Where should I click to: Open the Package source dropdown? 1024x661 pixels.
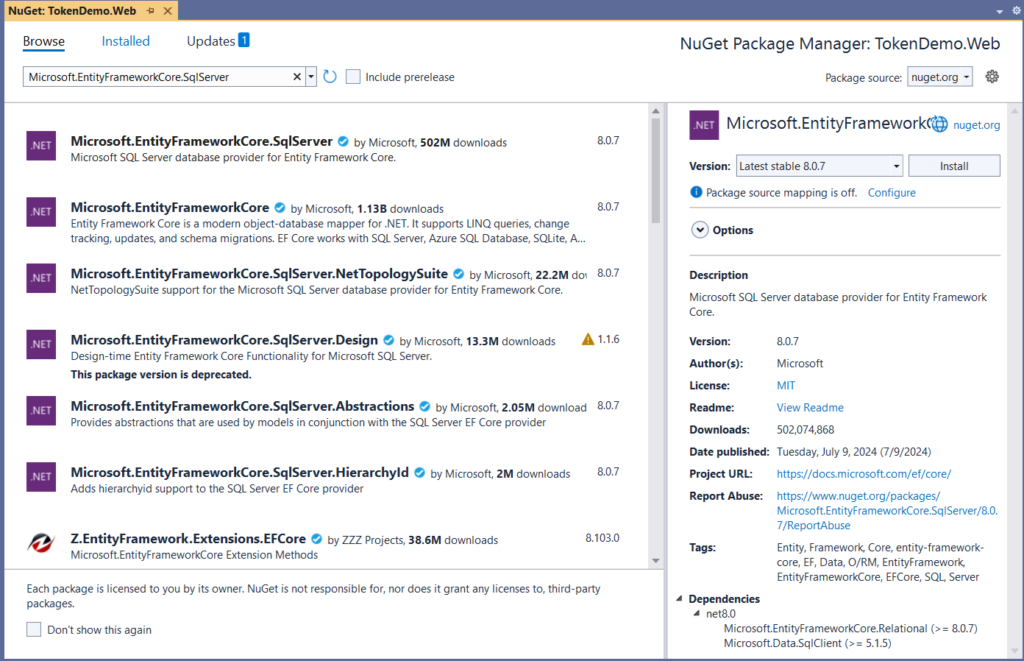[x=940, y=76]
